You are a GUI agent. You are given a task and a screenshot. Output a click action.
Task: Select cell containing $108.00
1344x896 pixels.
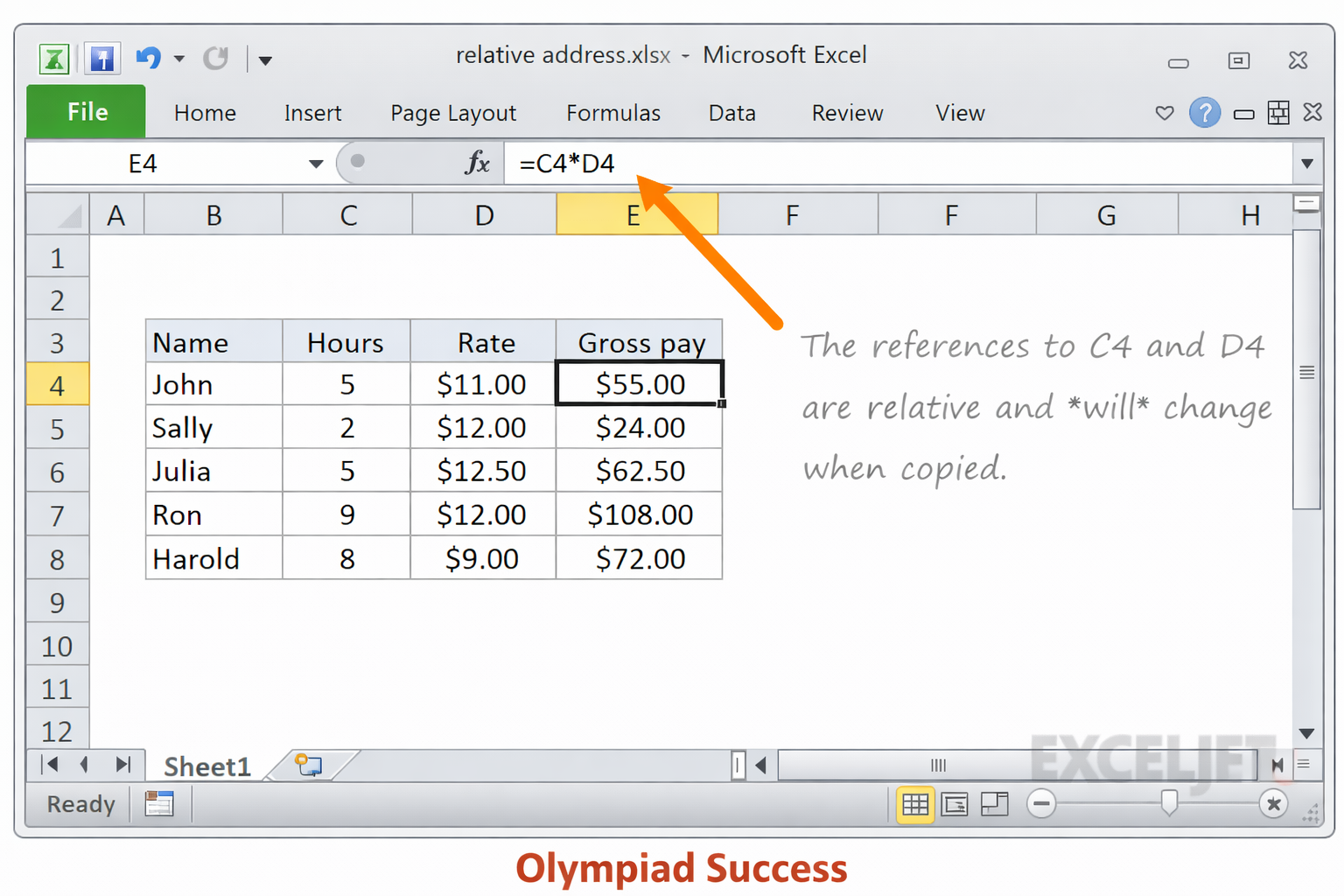tap(640, 514)
